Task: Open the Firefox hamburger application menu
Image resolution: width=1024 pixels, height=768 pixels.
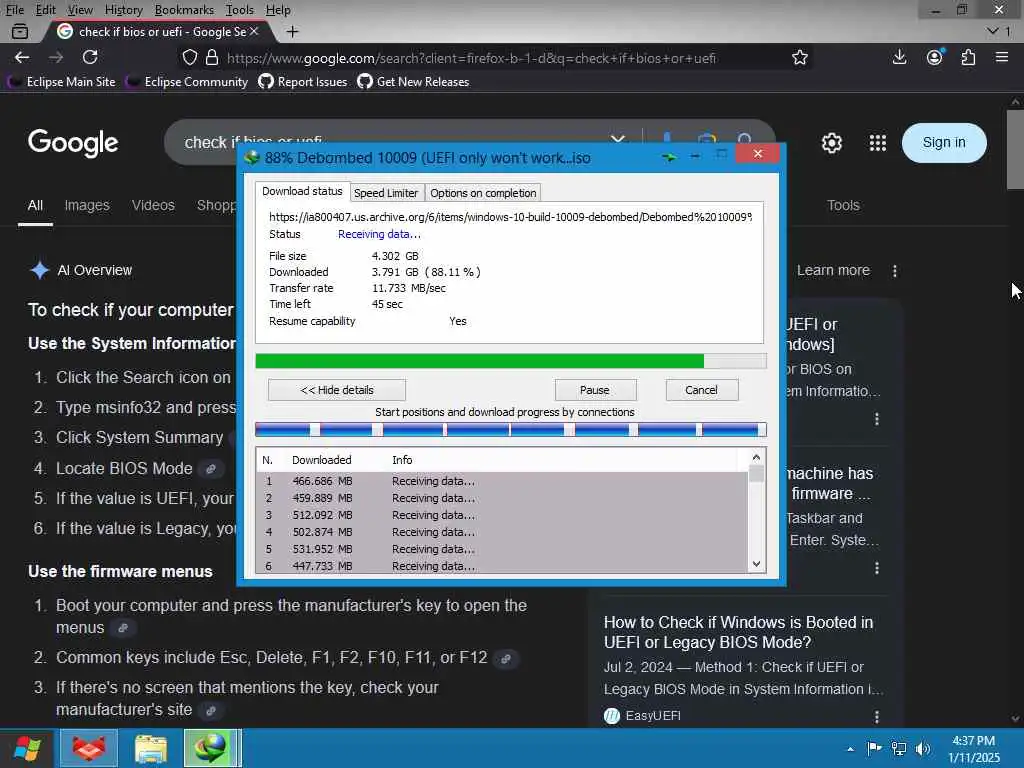Action: pos(1002,57)
